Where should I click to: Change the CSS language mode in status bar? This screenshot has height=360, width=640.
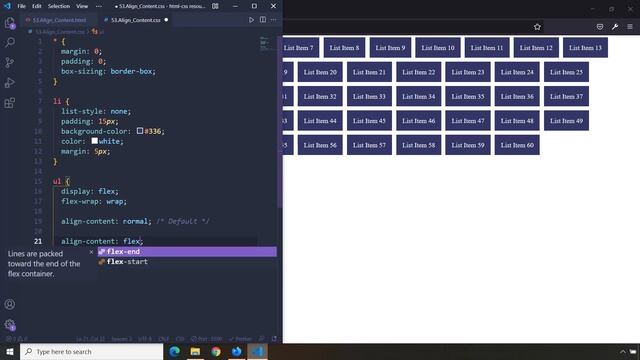[x=180, y=339]
